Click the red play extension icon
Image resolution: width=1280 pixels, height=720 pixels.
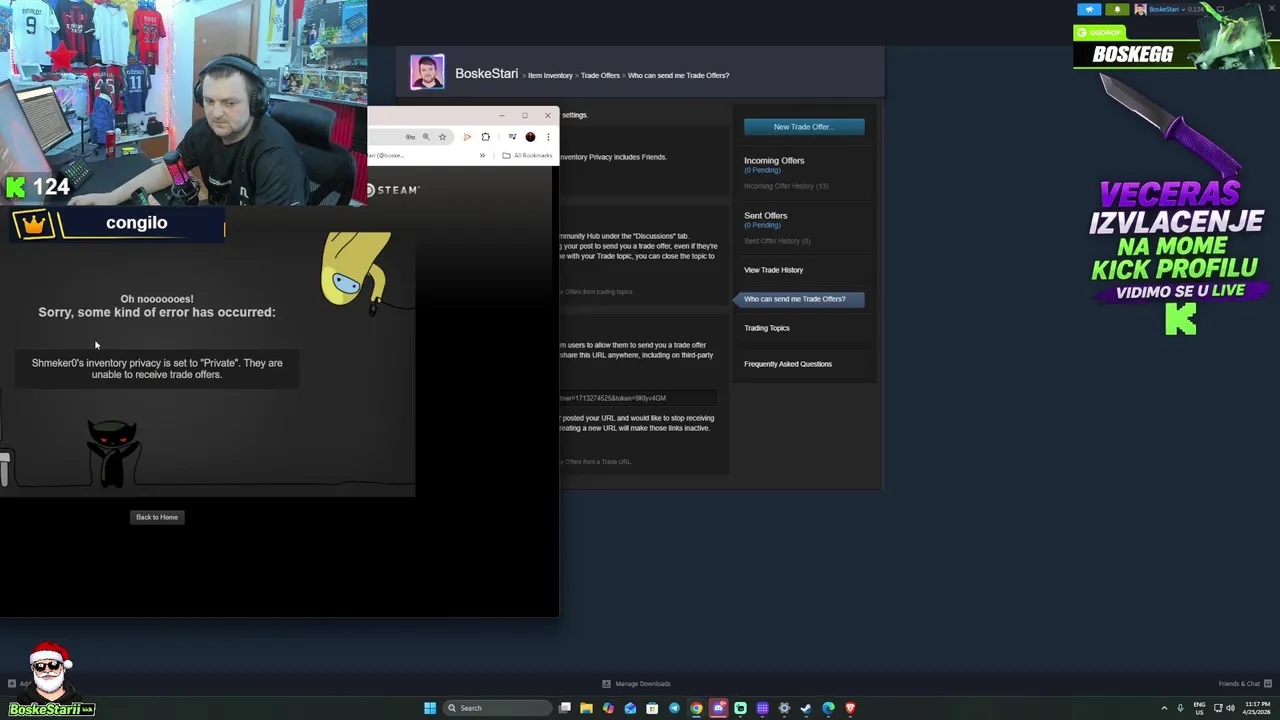[467, 137]
